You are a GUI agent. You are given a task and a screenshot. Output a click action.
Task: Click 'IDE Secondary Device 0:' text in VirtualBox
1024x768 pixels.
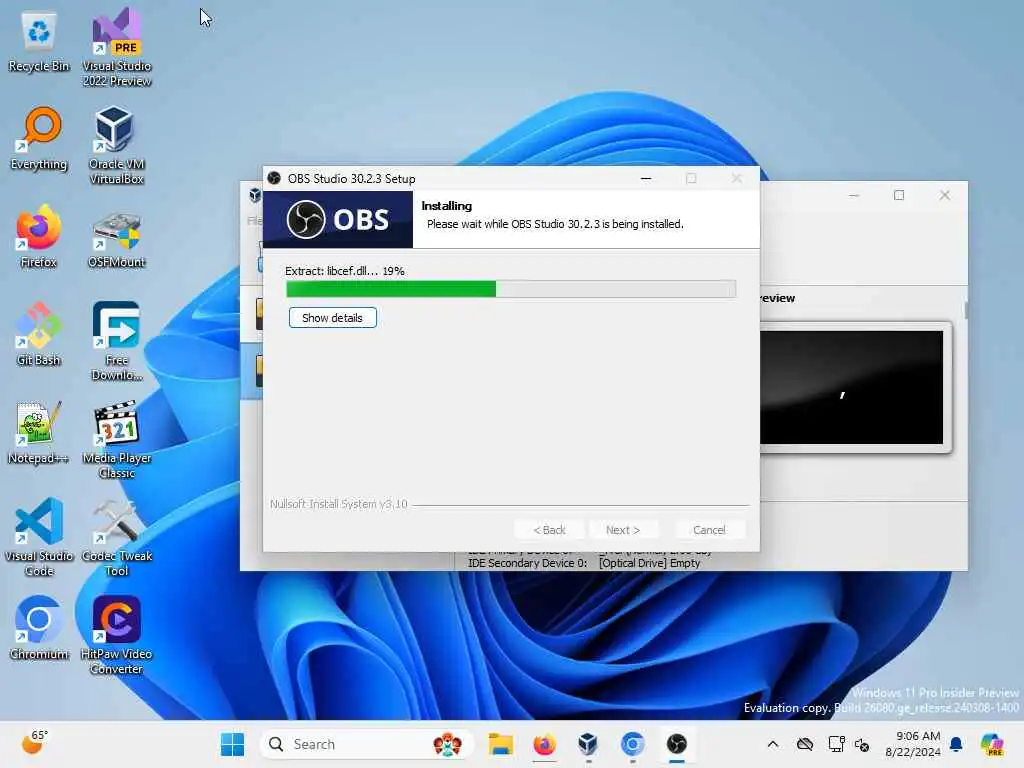point(527,563)
